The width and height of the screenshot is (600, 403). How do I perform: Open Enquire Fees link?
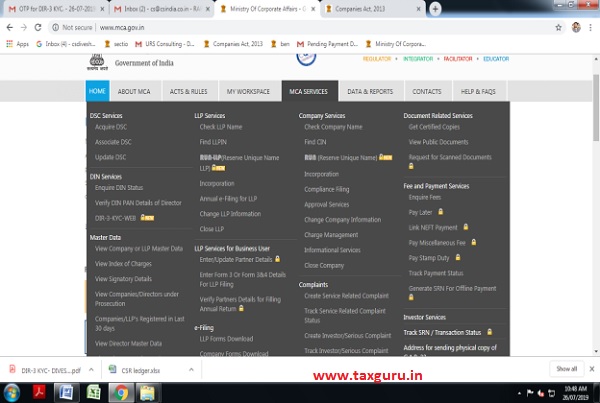(x=425, y=197)
